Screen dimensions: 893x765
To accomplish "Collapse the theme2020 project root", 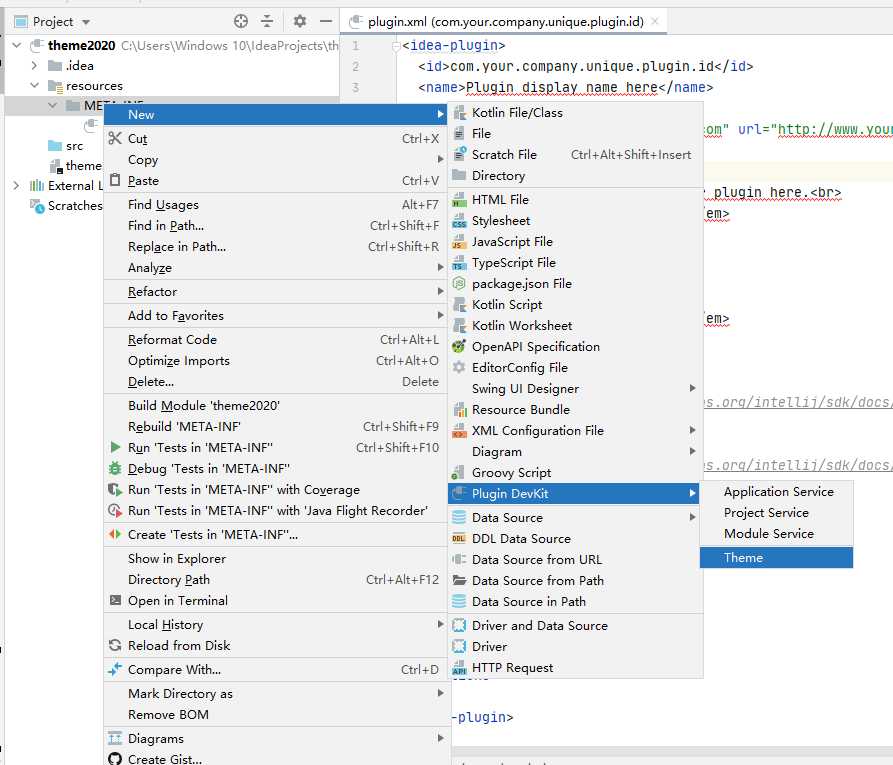I will [17, 45].
